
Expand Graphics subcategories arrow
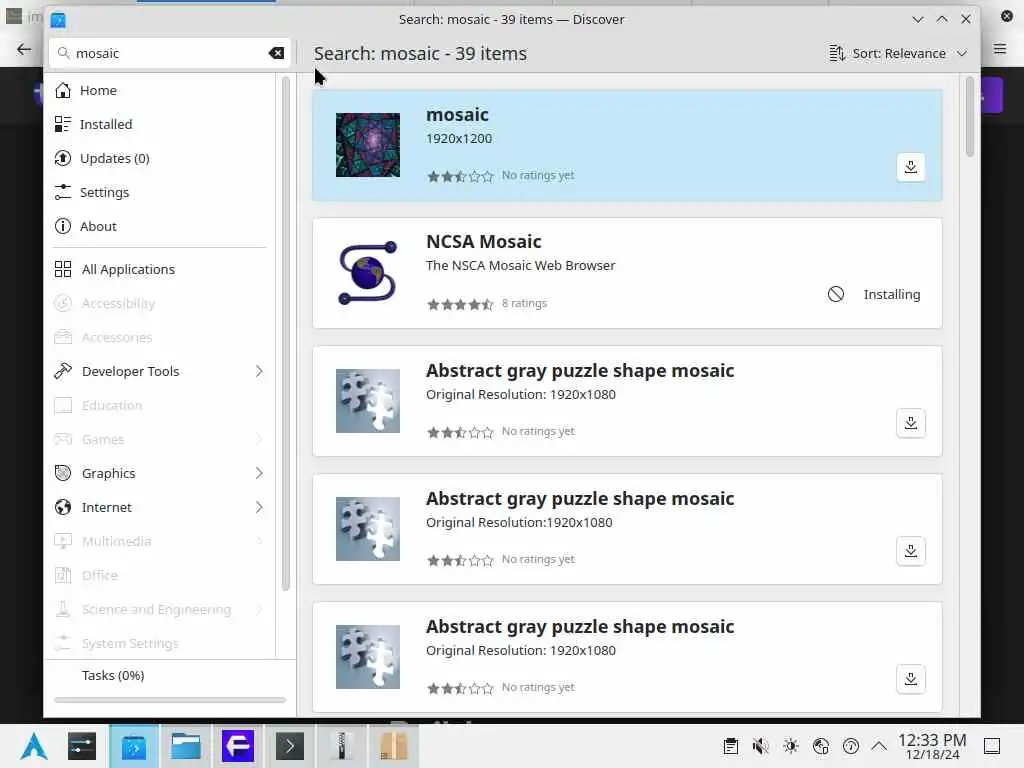click(x=259, y=473)
